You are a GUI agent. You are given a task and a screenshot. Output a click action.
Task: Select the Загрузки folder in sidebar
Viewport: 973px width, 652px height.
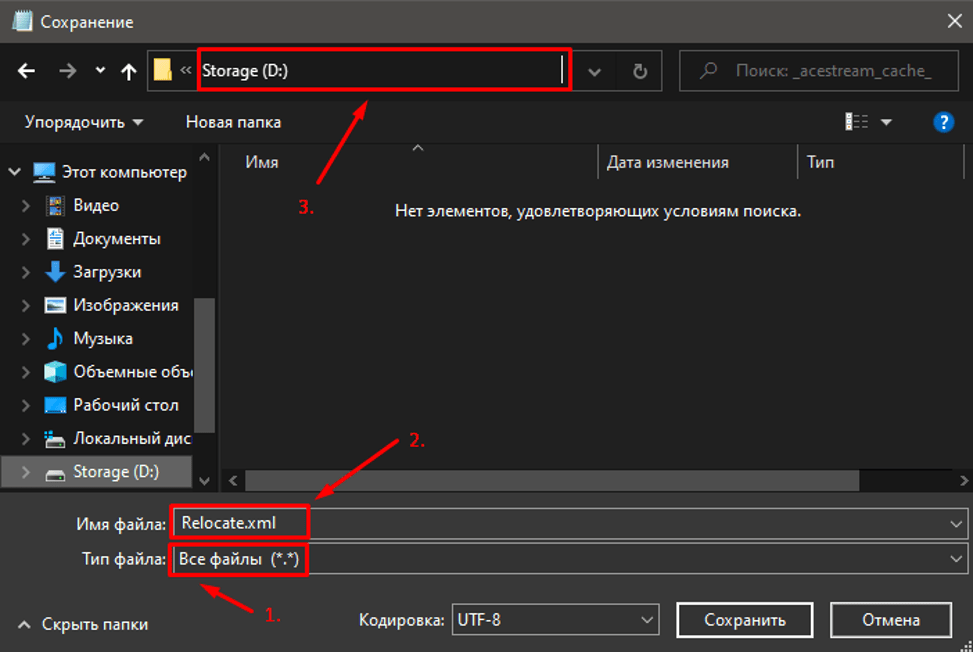[106, 272]
